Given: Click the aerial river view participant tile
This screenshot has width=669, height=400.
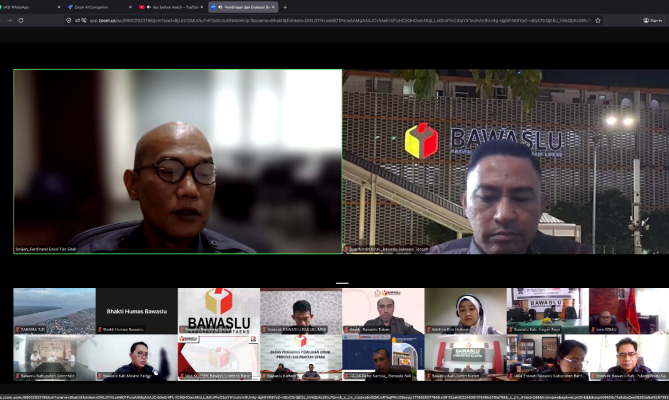Looking at the screenshot, I should point(54,311).
